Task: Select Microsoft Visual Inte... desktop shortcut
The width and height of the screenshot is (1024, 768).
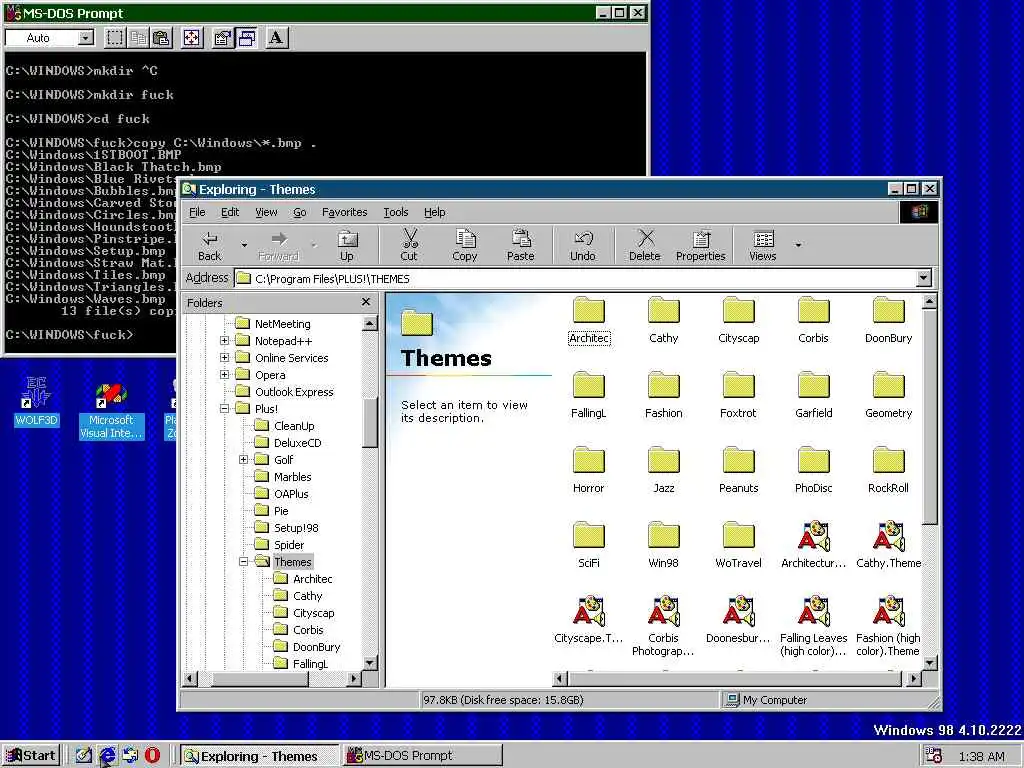Action: (x=111, y=411)
